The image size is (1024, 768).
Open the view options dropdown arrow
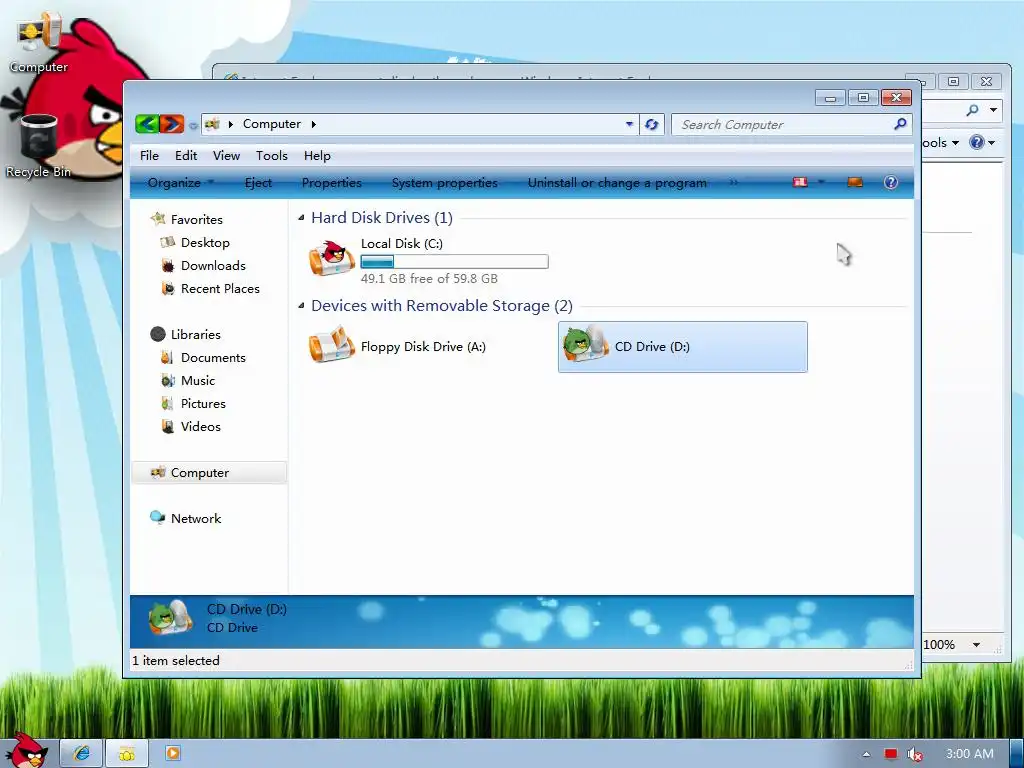pos(821,183)
